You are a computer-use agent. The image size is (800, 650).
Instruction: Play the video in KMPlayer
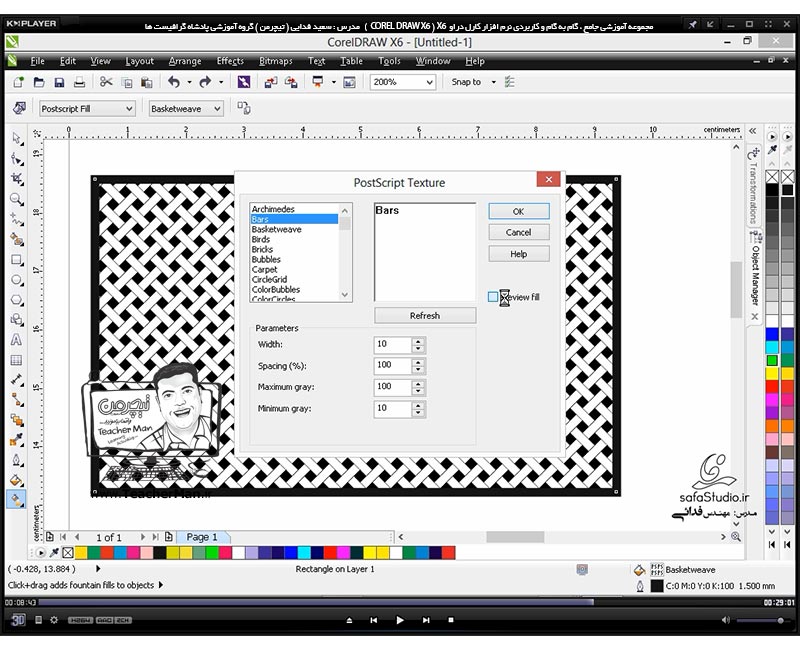(x=399, y=620)
